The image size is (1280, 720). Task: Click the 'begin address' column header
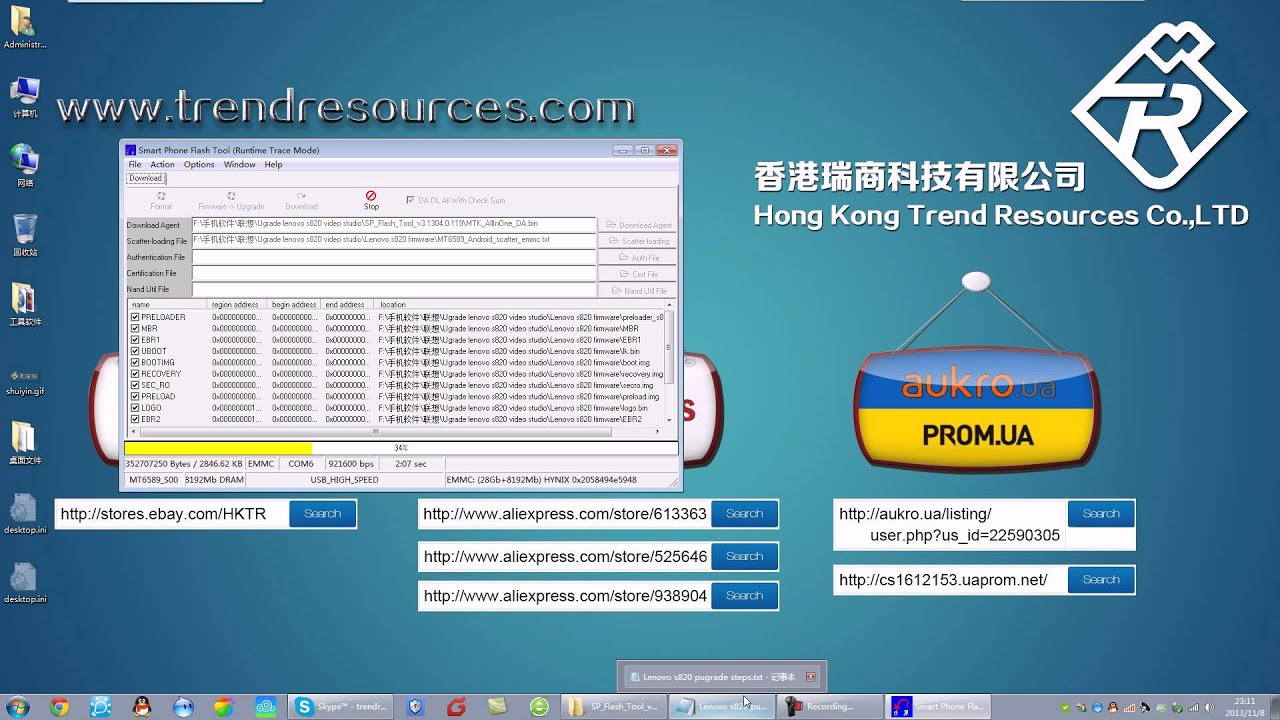pos(294,304)
